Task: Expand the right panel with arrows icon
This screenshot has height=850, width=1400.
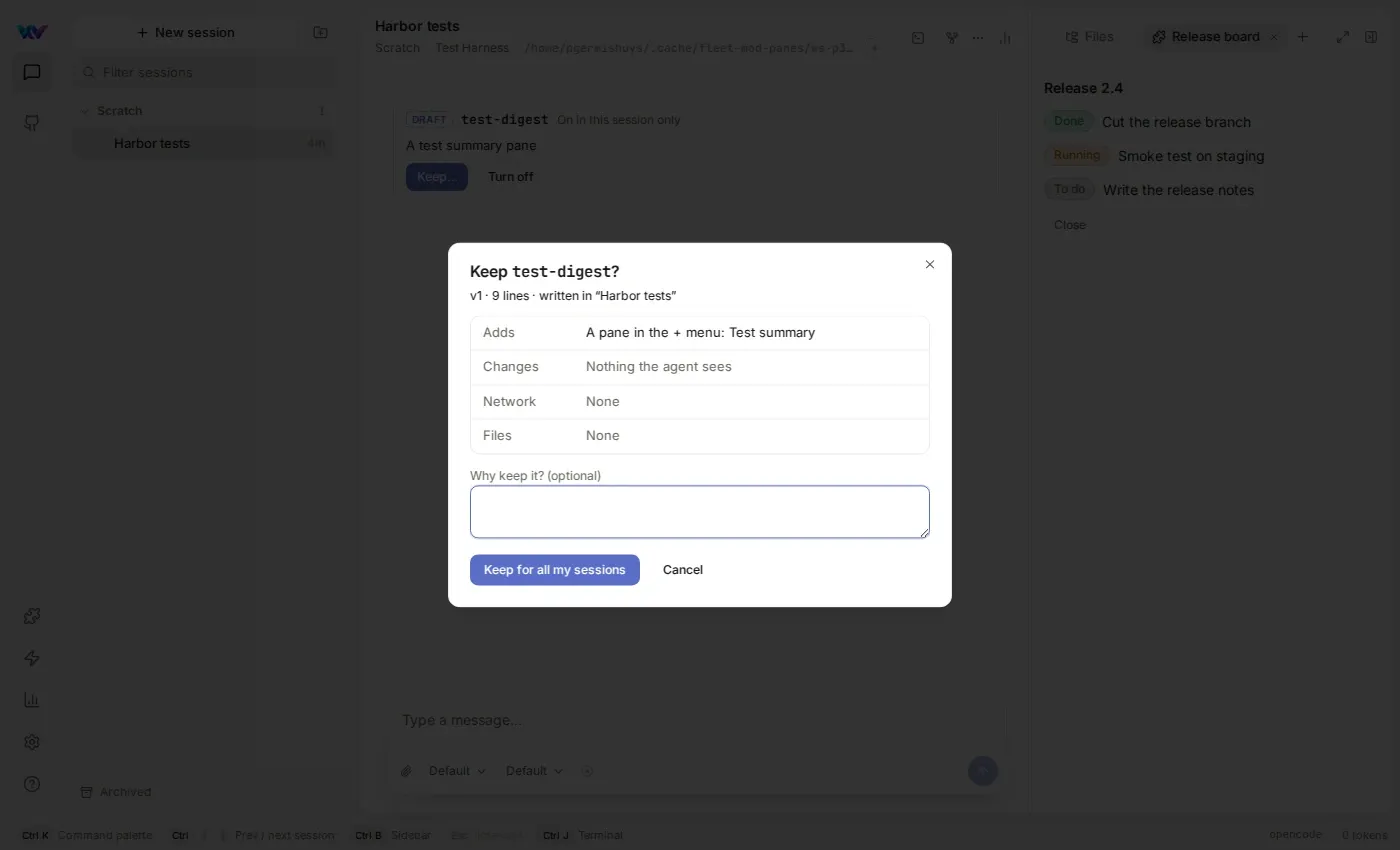Action: pyautogui.click(x=1343, y=37)
